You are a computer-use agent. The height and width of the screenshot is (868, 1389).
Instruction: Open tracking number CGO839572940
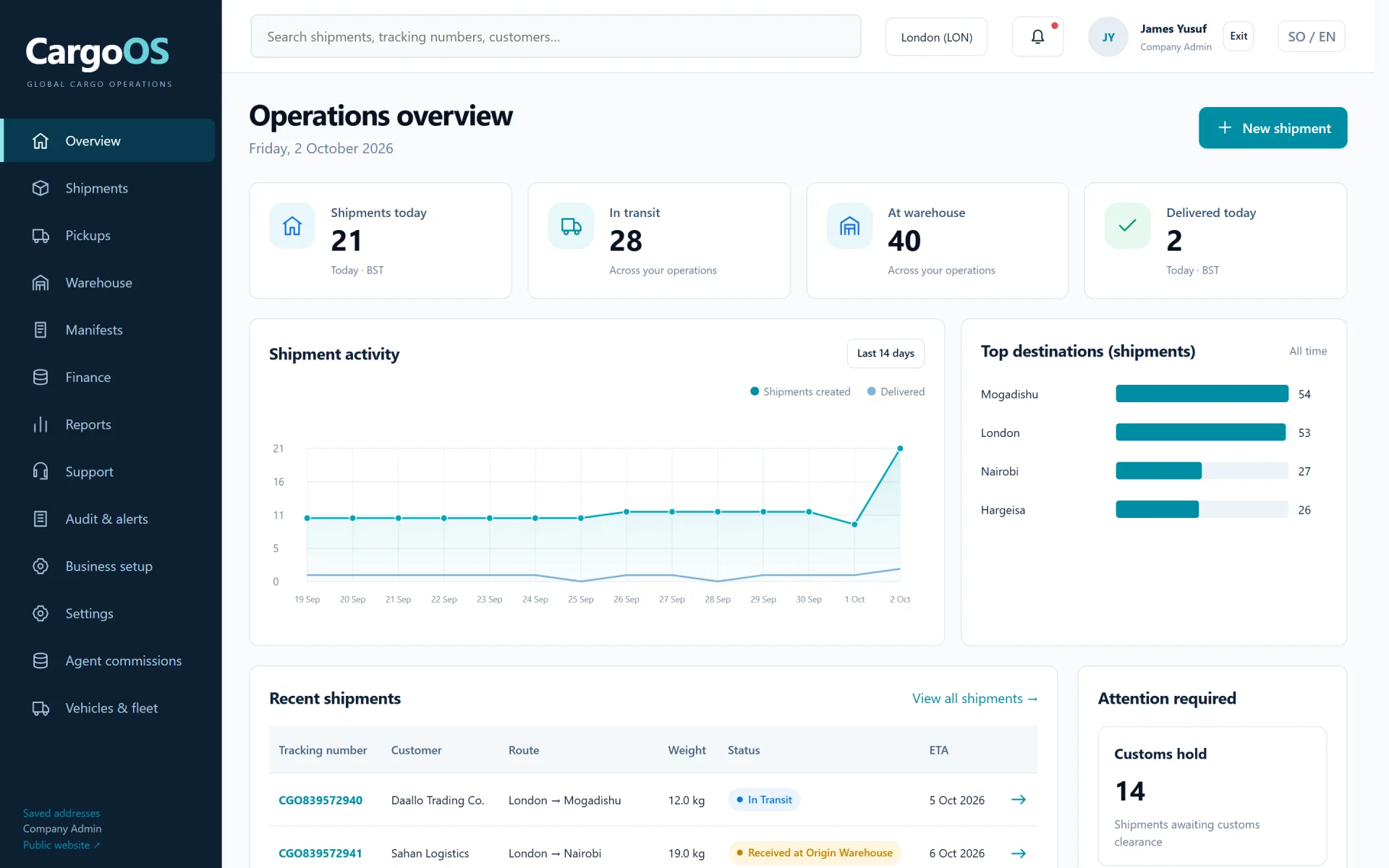point(320,800)
